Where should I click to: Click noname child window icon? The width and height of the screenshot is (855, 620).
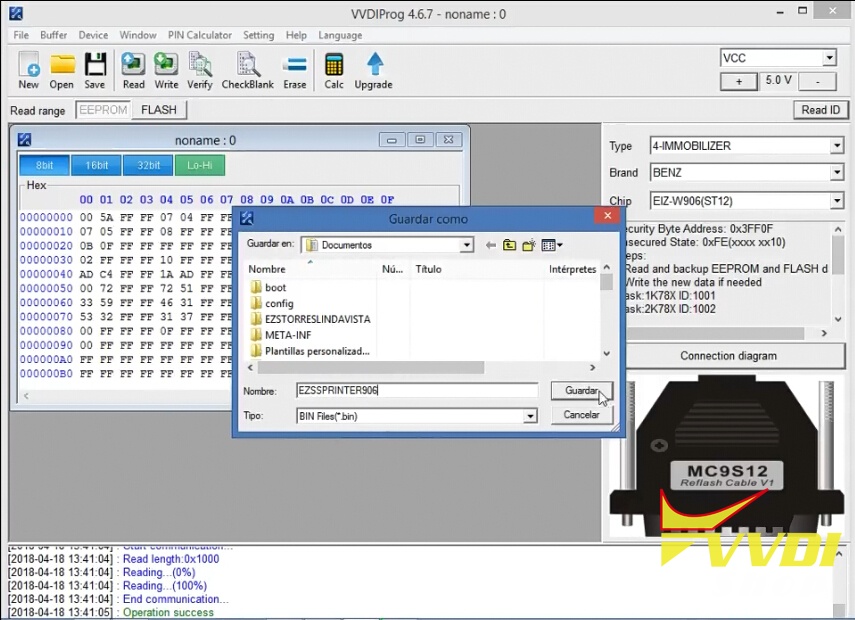pos(25,140)
